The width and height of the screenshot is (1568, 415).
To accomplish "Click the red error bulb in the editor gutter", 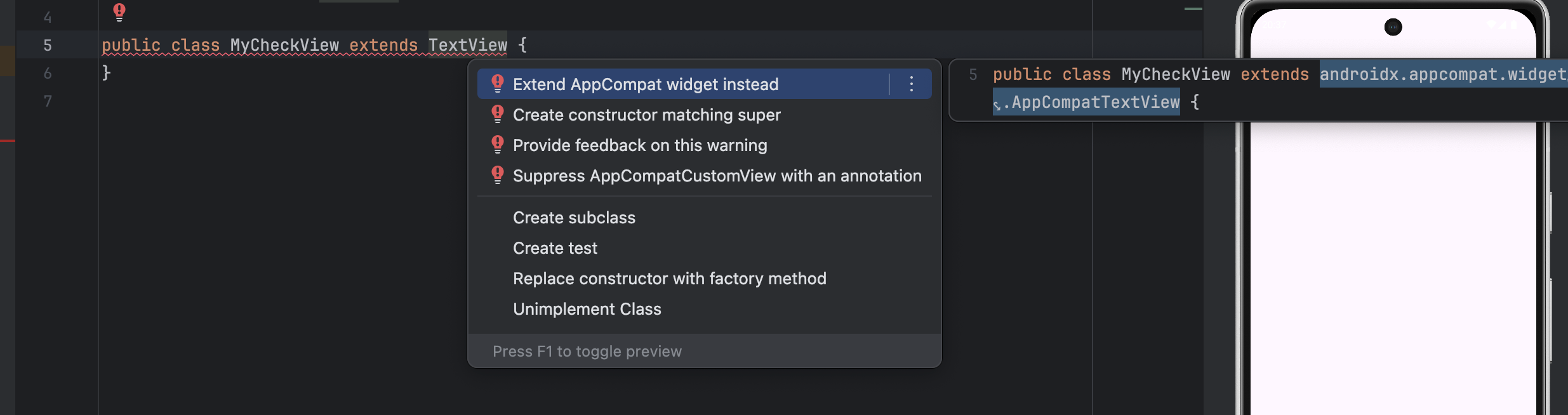I will pos(119,12).
